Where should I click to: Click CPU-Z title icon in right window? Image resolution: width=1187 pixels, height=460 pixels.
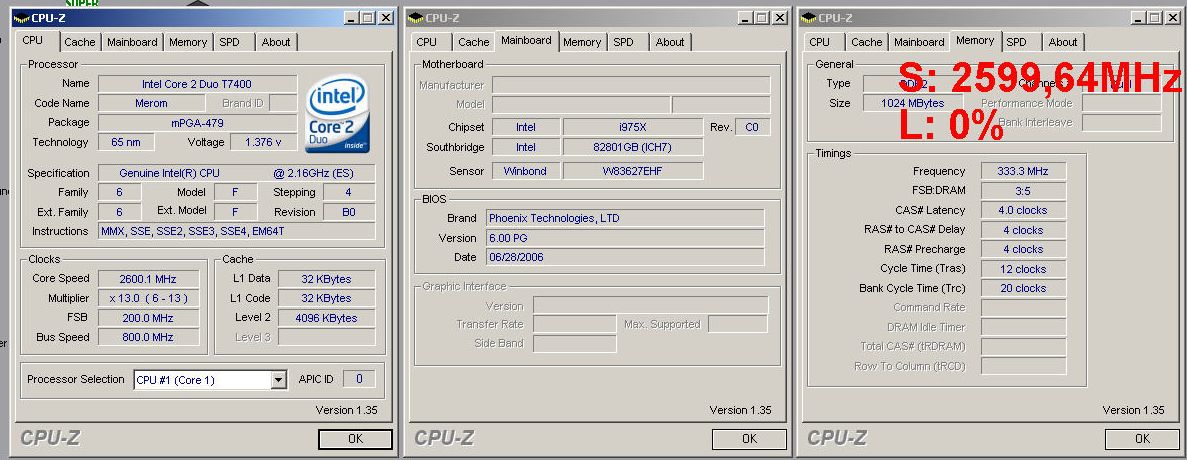(808, 18)
